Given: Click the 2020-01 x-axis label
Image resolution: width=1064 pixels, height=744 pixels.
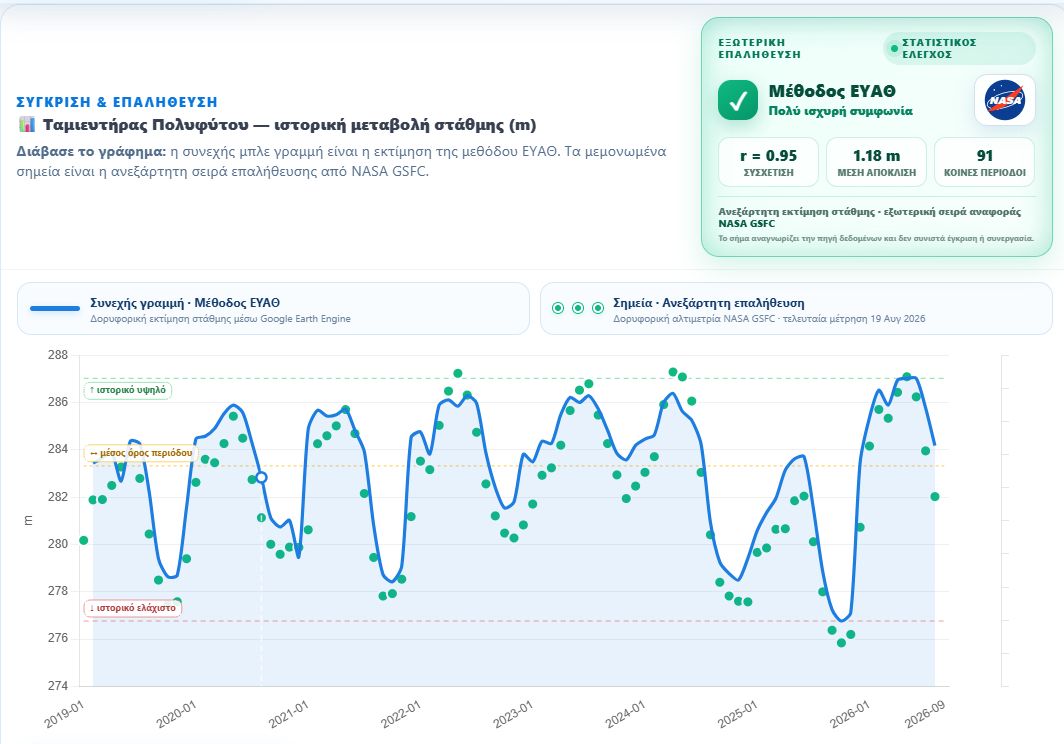Looking at the screenshot, I should (176, 714).
